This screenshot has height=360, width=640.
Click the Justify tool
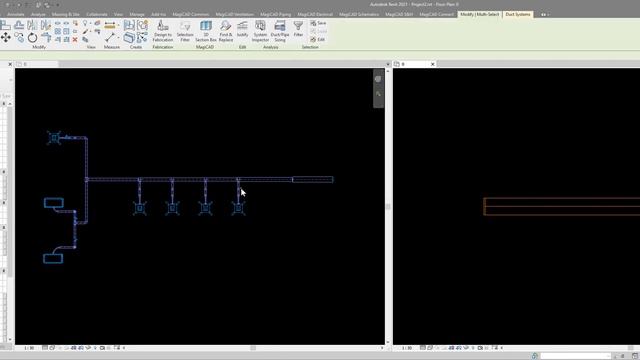[x=242, y=29]
